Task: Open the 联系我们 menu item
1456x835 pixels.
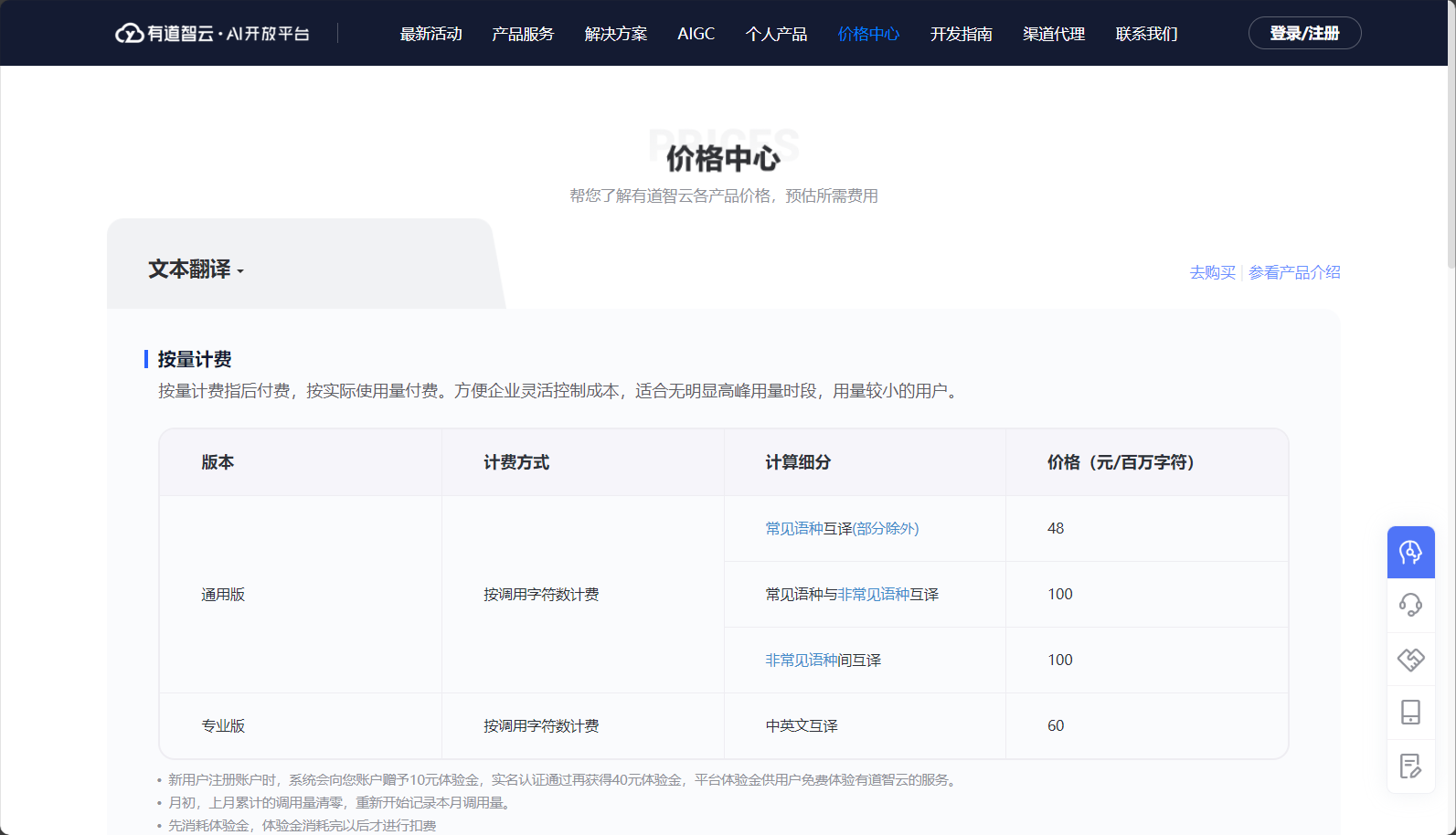Action: (1147, 34)
